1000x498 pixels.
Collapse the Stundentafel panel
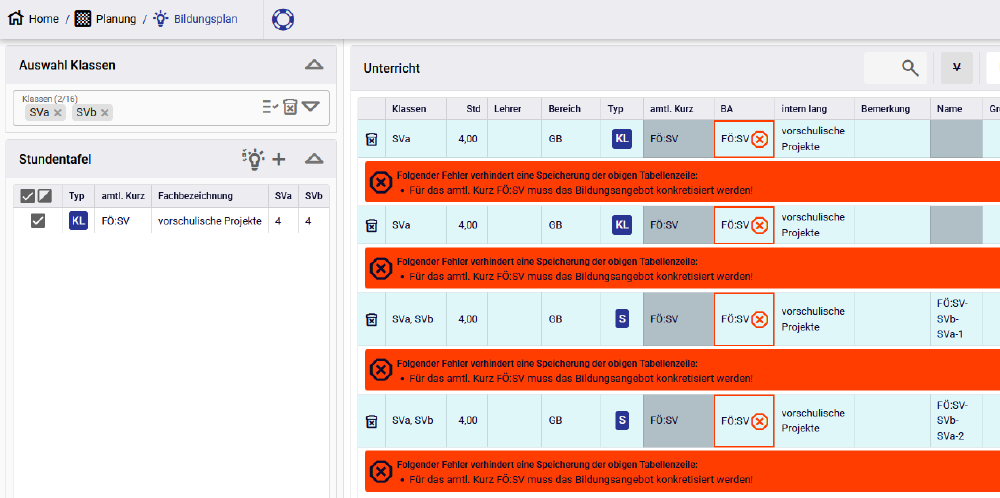pyautogui.click(x=314, y=159)
